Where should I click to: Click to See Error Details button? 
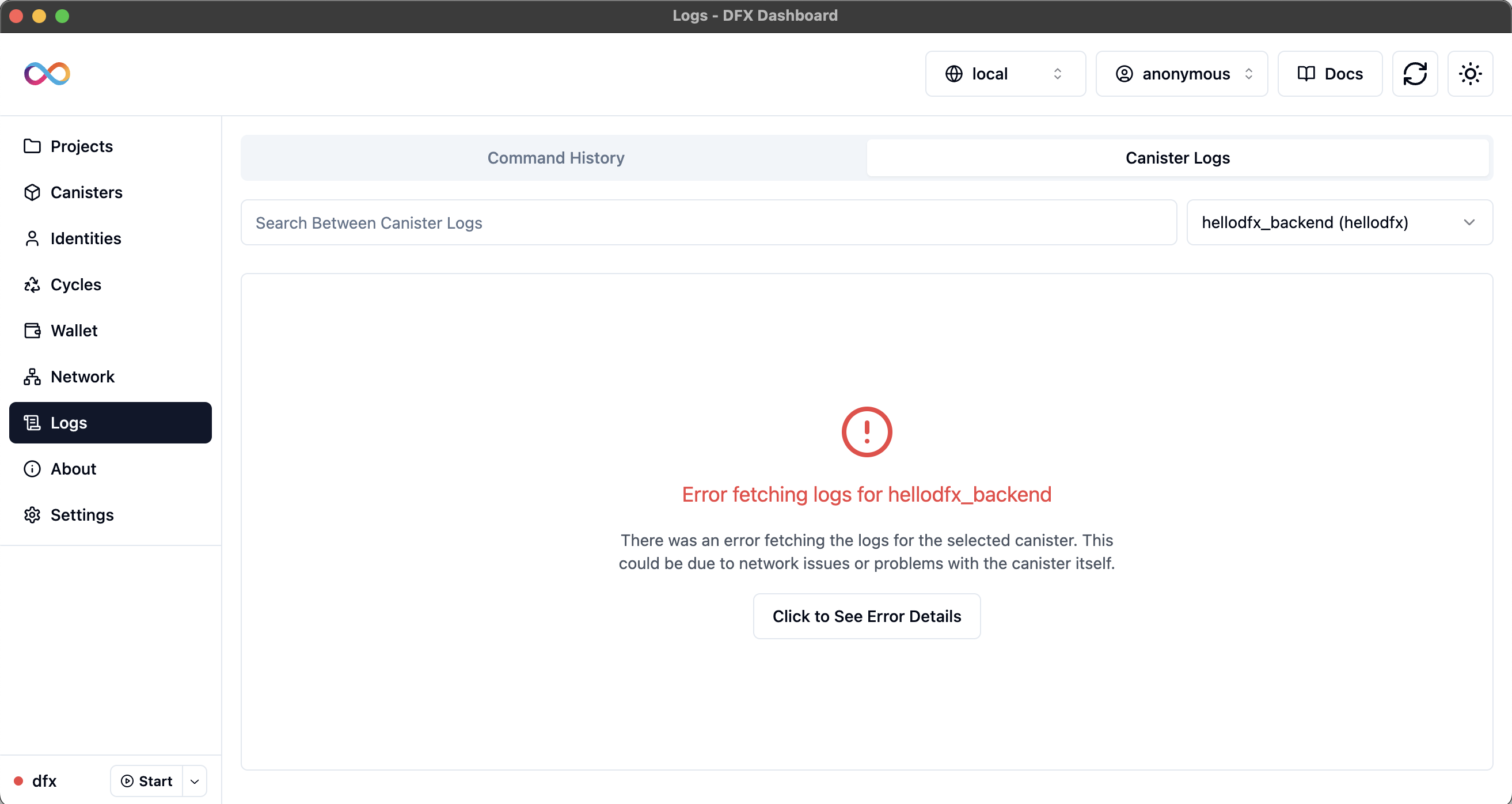[x=867, y=616]
